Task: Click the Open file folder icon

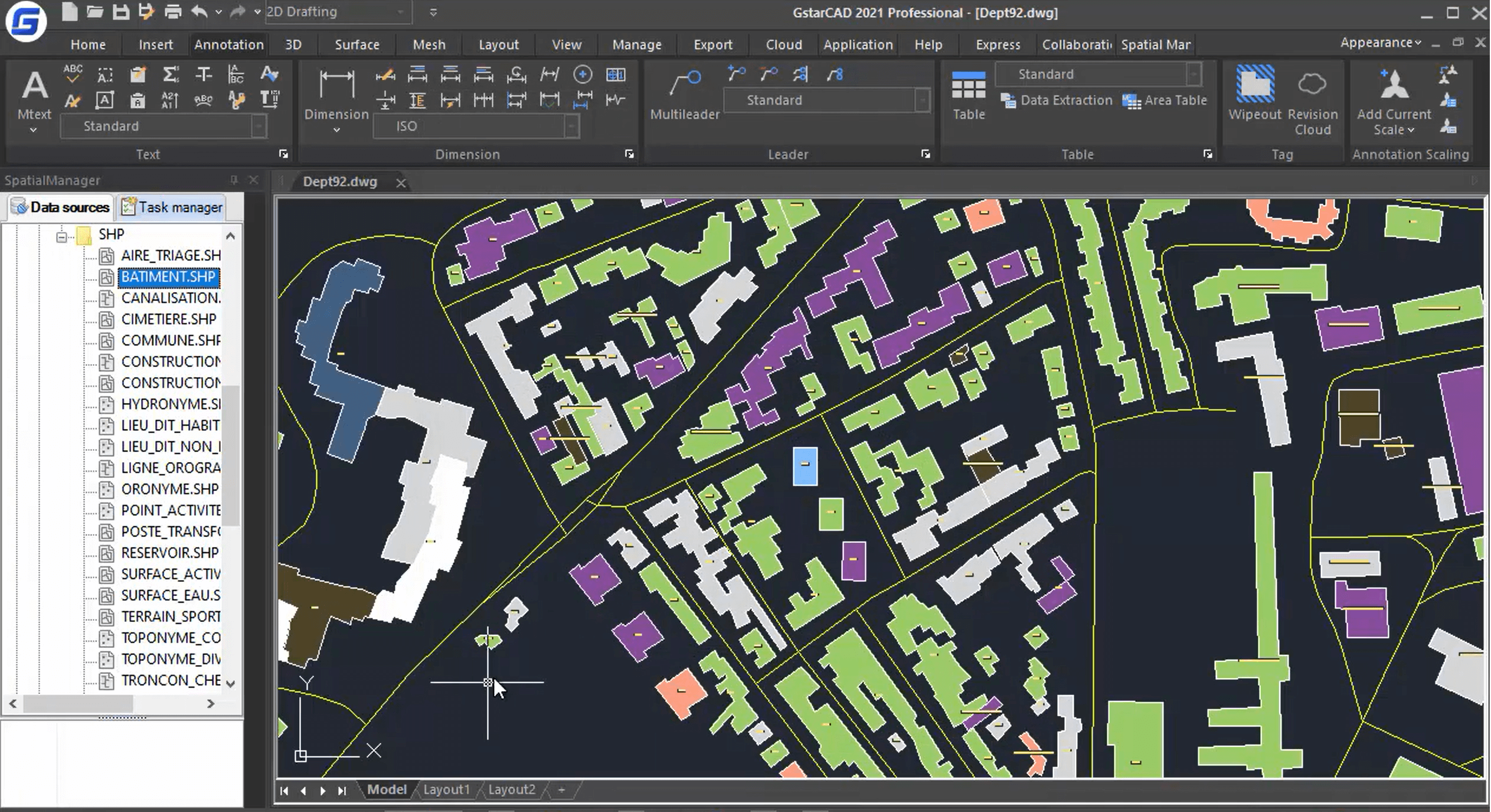Action: (x=94, y=12)
